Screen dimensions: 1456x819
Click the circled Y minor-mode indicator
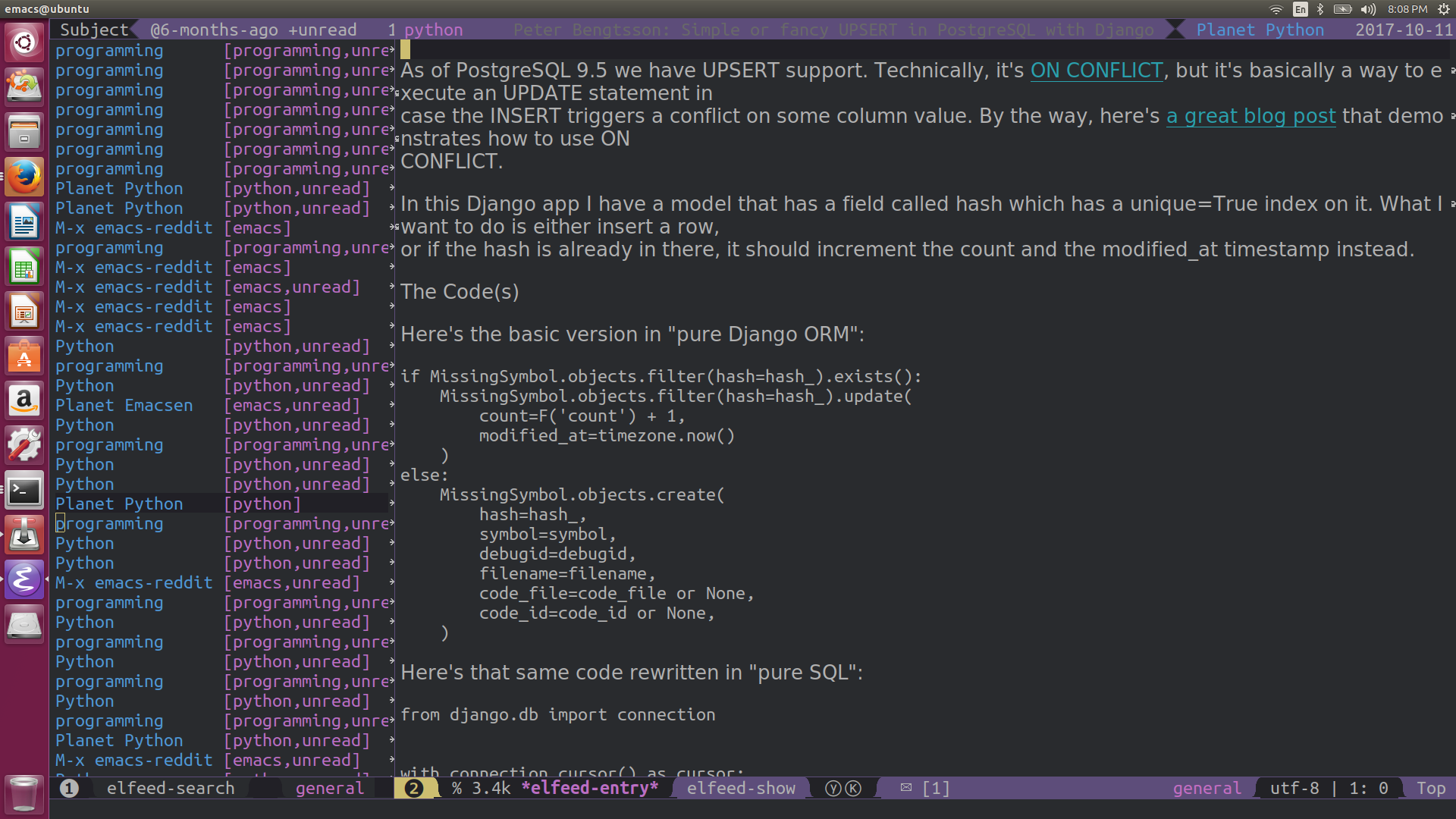833,789
